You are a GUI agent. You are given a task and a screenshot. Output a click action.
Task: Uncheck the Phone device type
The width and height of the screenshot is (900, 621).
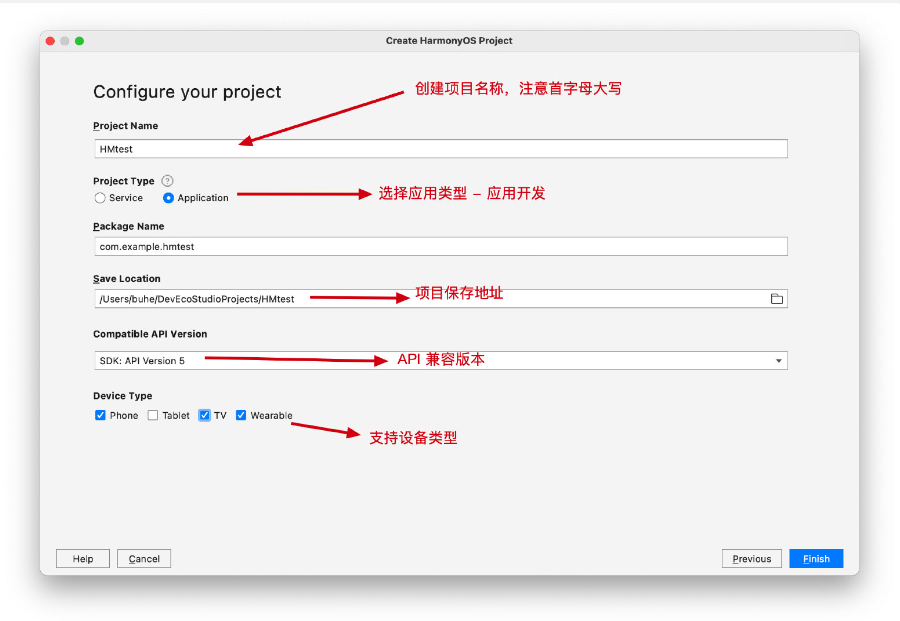100,415
